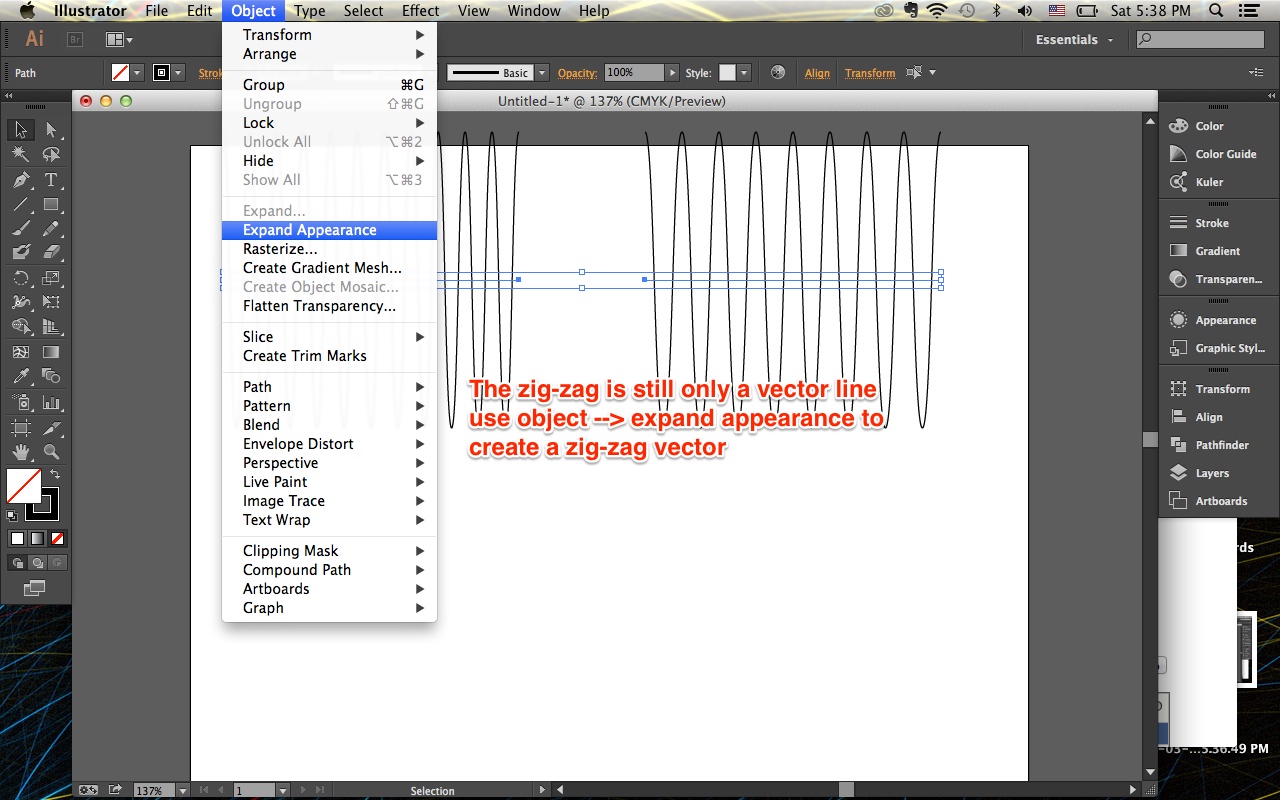Open the Envelope Distort submenu

329,444
